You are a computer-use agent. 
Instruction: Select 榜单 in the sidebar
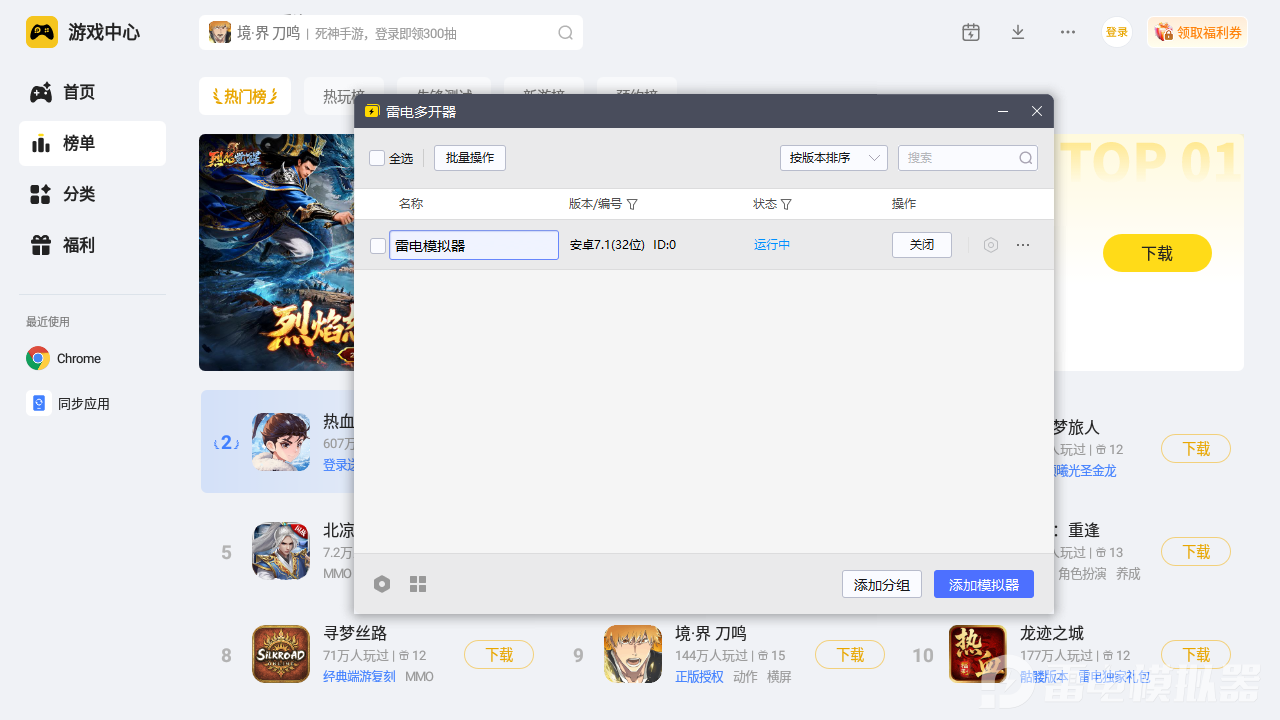[92, 143]
